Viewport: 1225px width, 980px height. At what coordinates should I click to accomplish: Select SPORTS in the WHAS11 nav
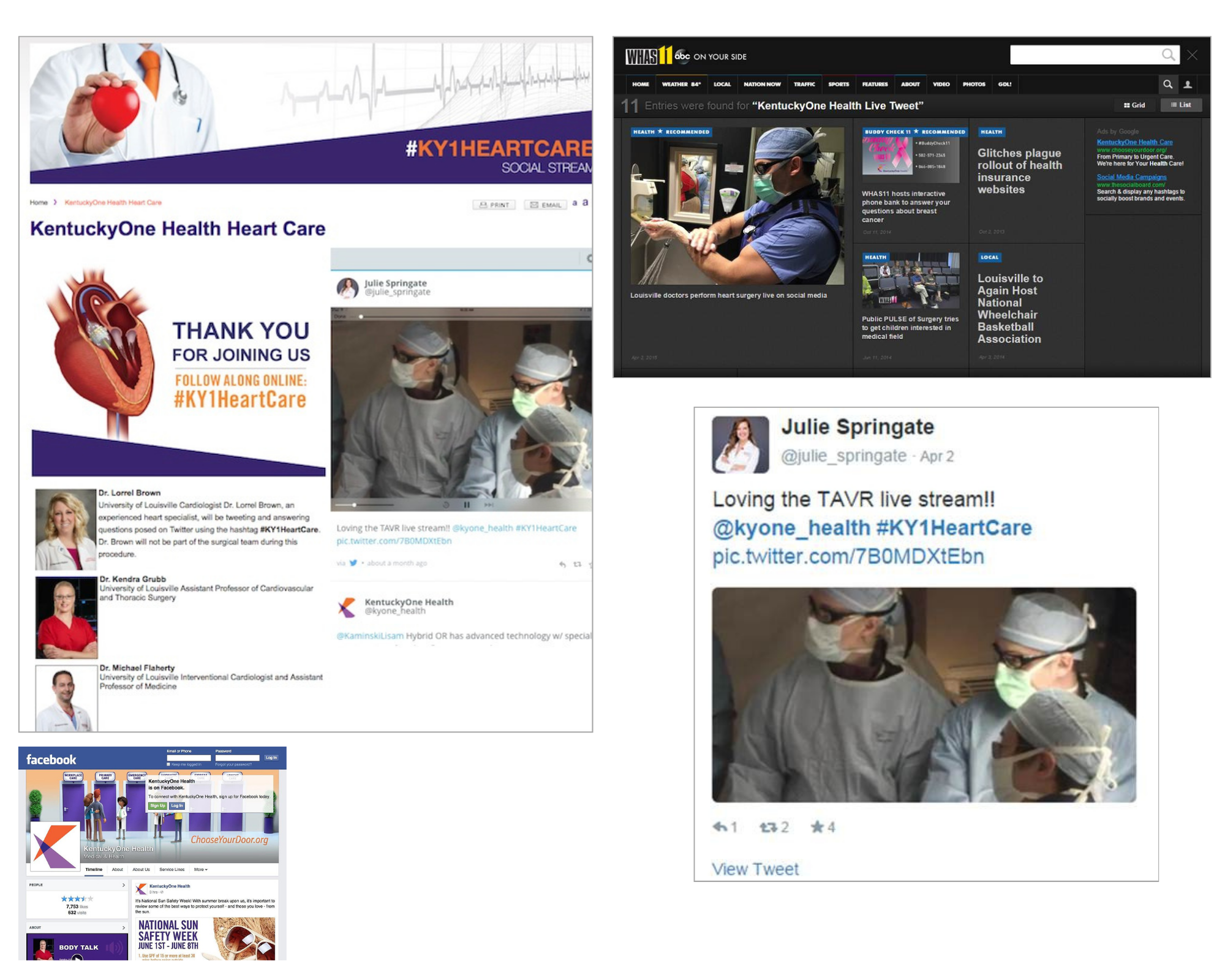839,85
